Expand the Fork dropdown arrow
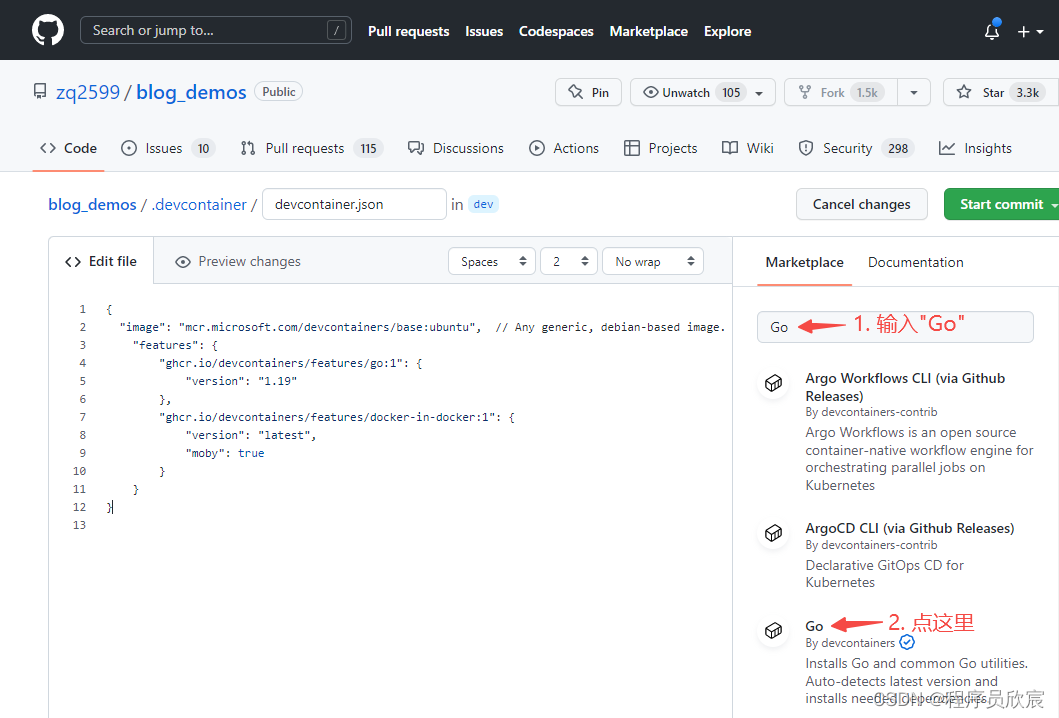The height and width of the screenshot is (718, 1059). coord(914,93)
